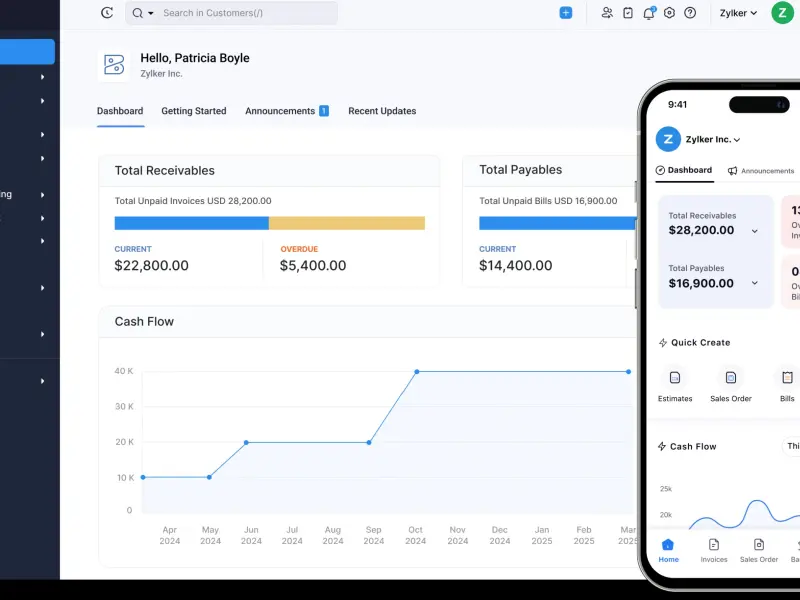Open the Zylker organization dropdown
The height and width of the screenshot is (600, 800).
[738, 13]
